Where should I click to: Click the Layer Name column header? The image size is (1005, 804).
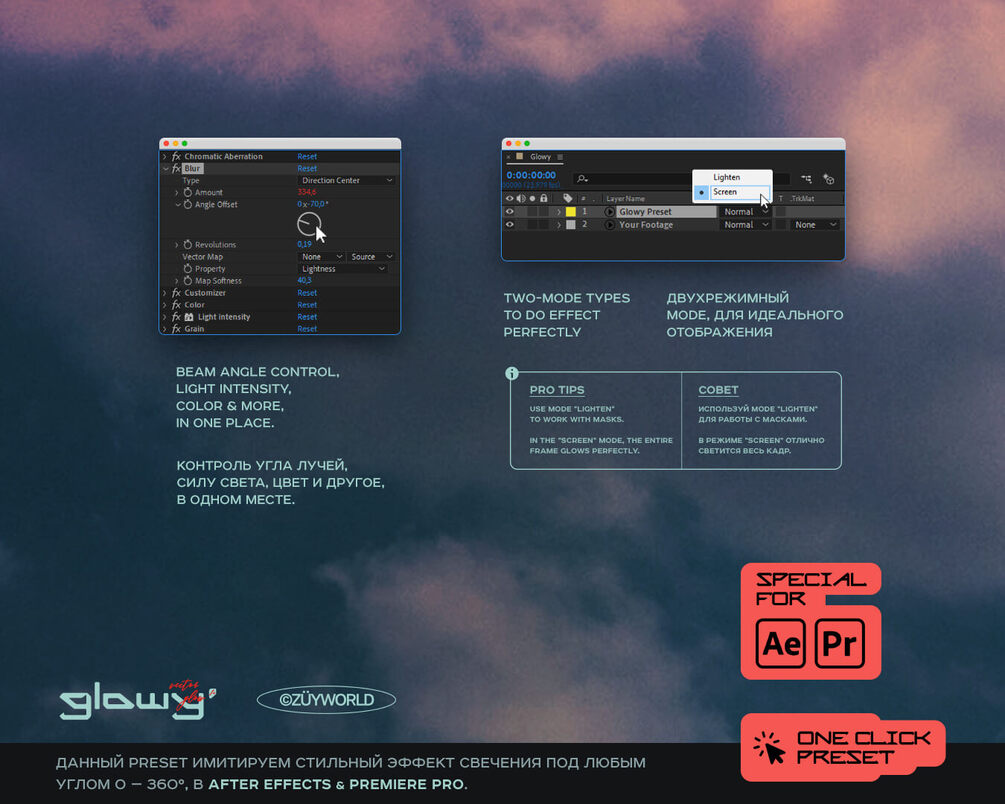(626, 199)
